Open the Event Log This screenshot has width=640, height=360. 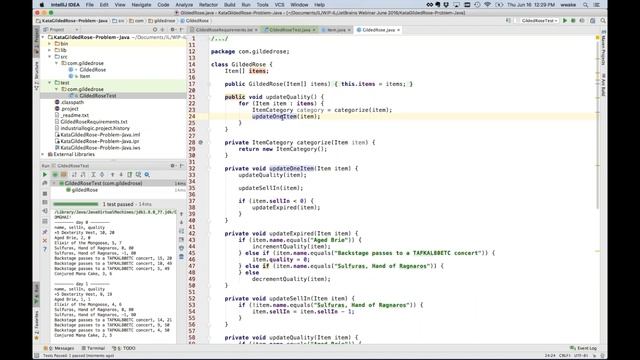click(584, 348)
